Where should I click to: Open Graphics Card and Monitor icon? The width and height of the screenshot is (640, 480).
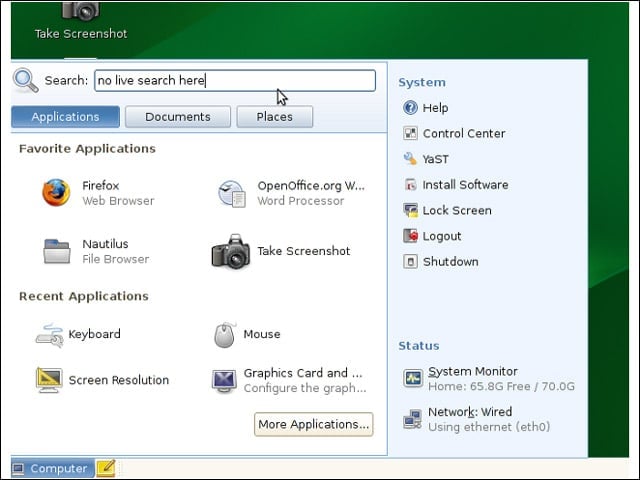click(224, 380)
